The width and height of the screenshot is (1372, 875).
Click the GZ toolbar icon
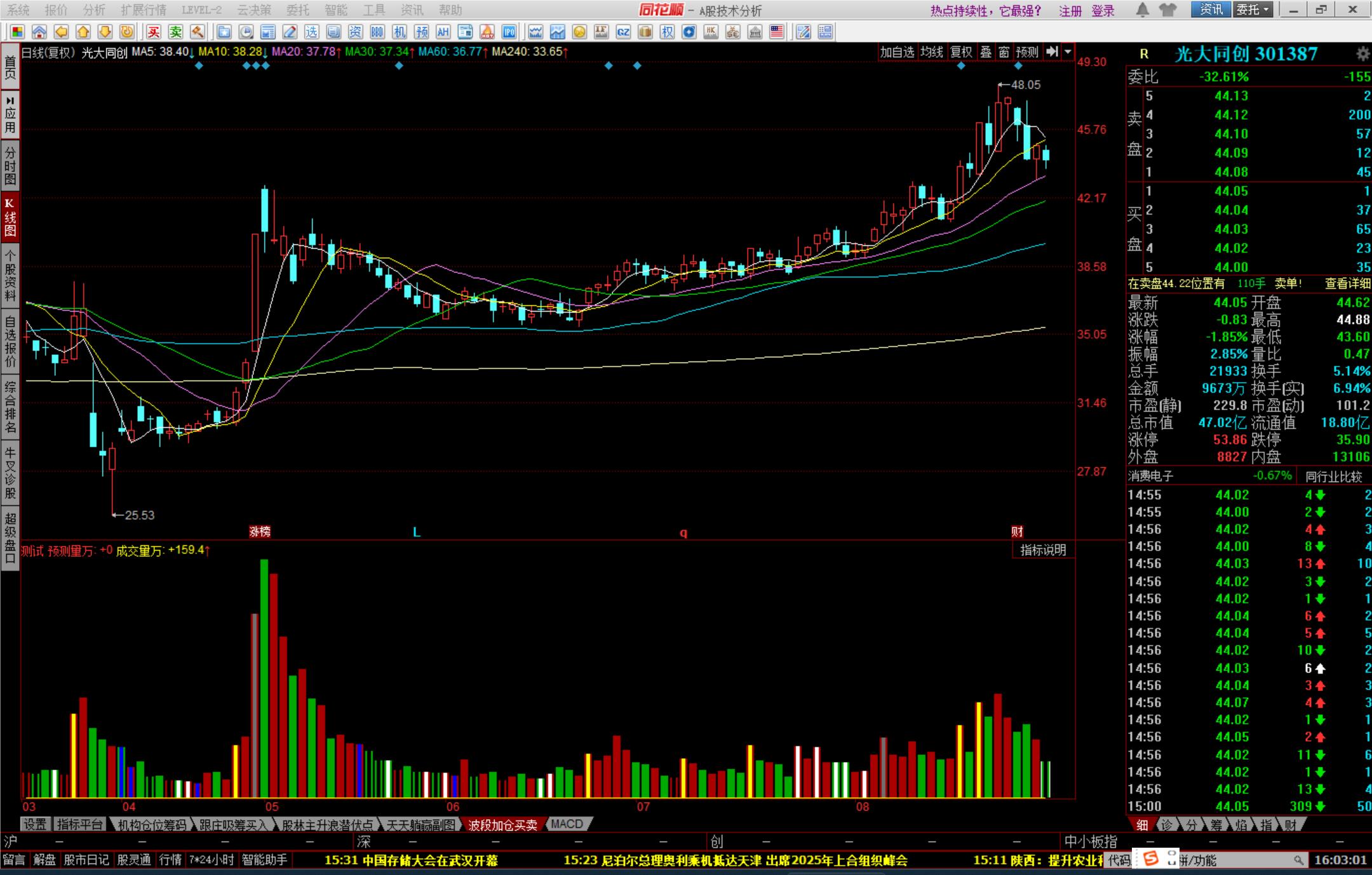tap(623, 32)
